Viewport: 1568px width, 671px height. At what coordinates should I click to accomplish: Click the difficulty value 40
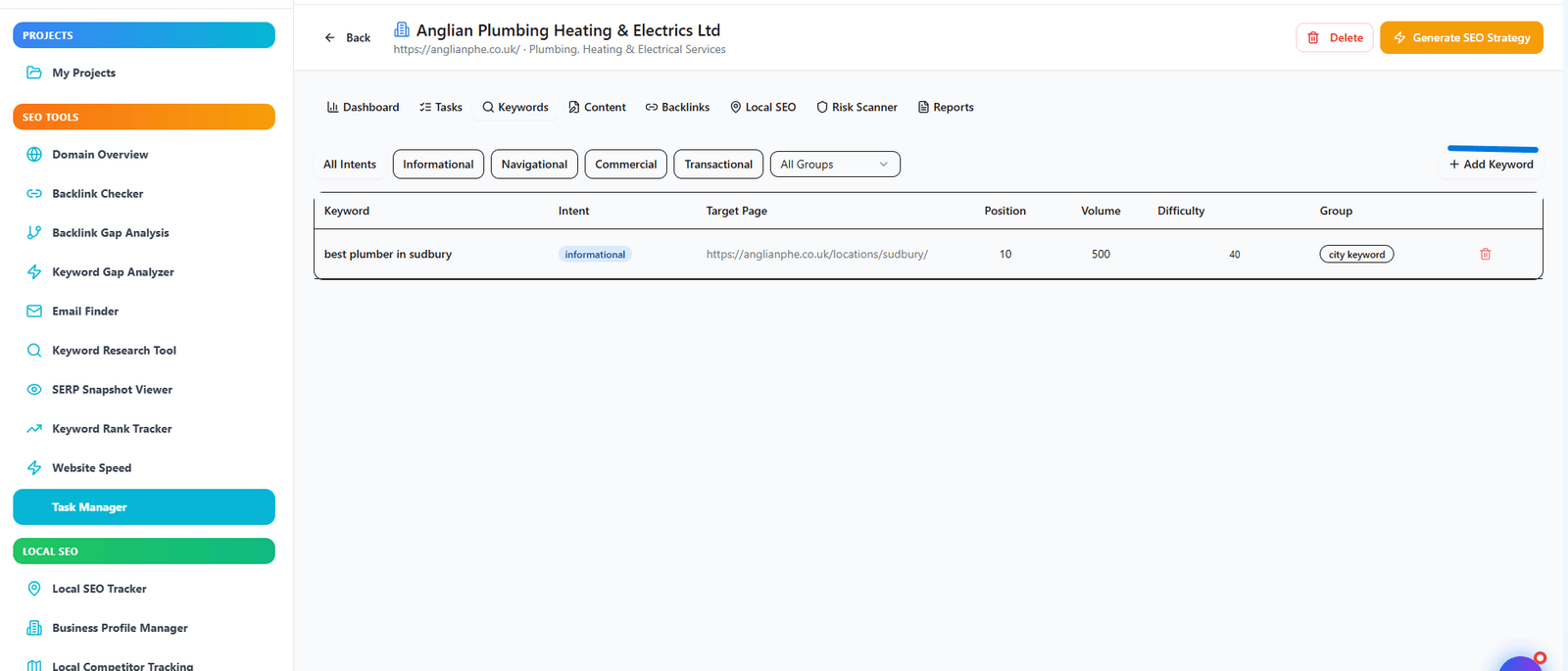coord(1235,255)
